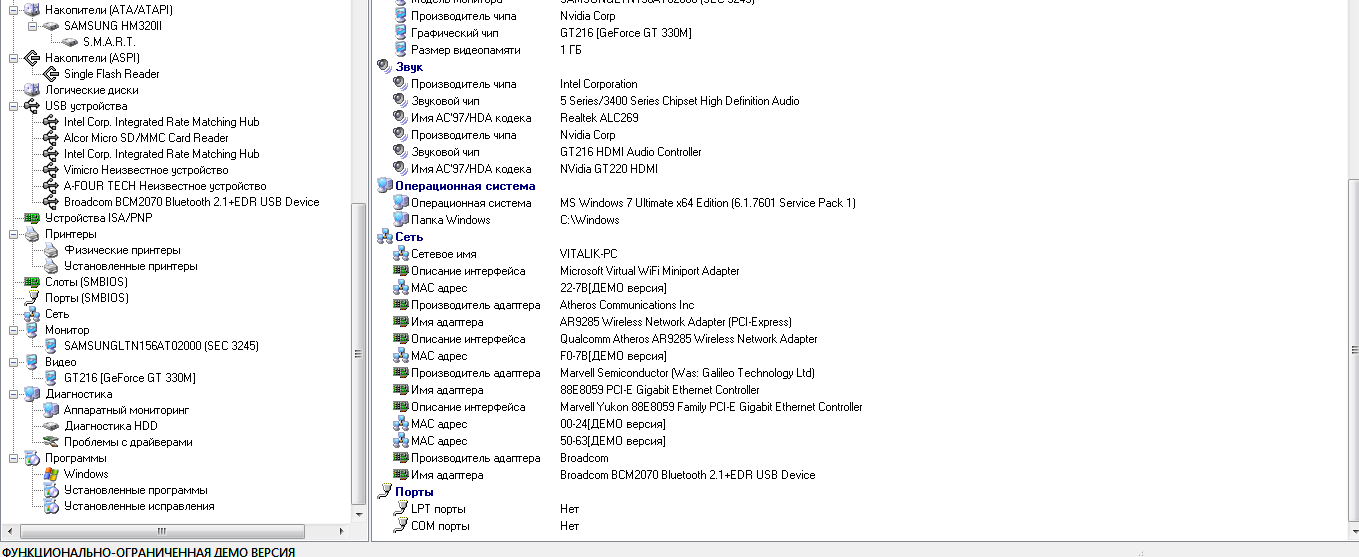Click the Порты header icon in details
Screen dimensions: 1359x557
384,492
